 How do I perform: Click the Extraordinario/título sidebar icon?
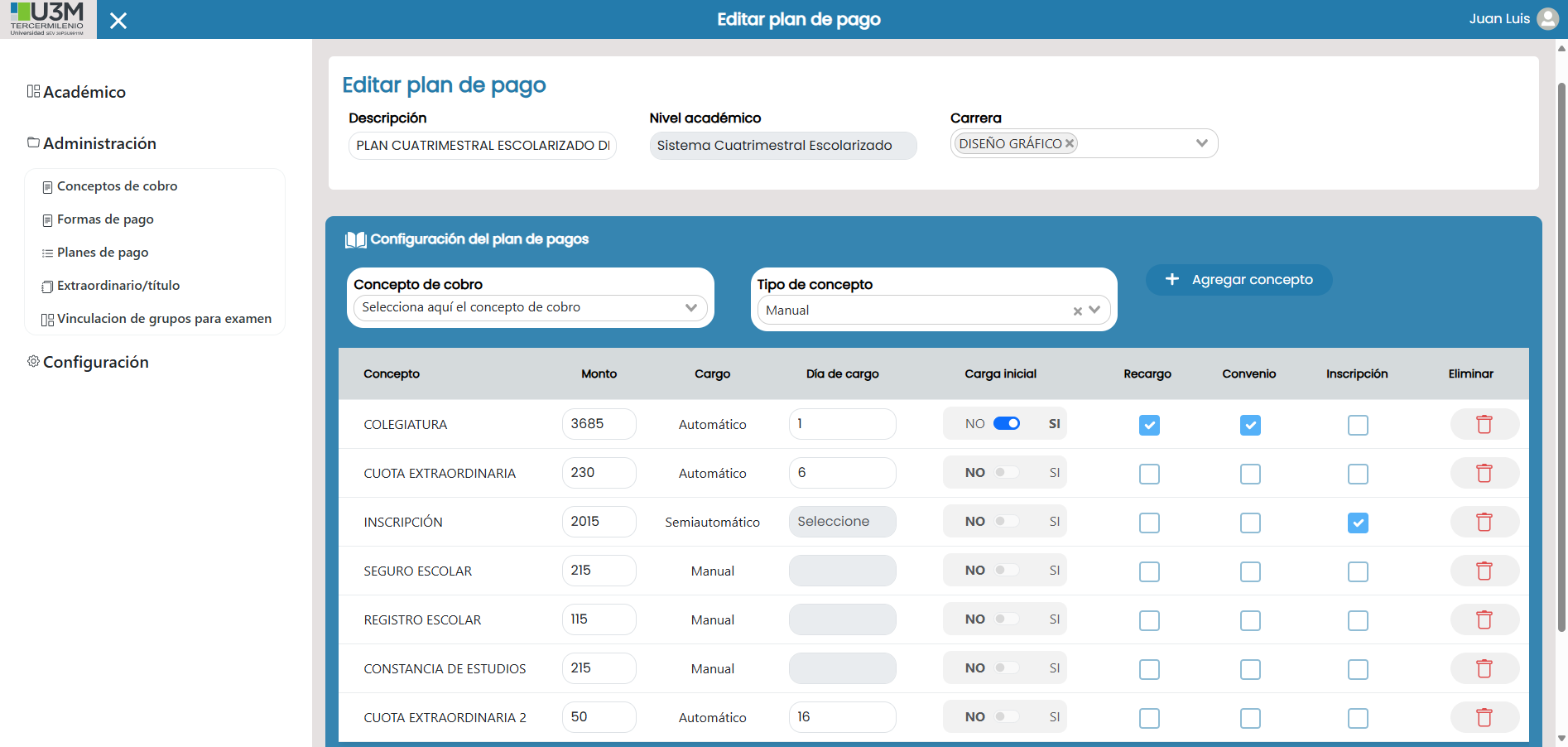tap(47, 286)
